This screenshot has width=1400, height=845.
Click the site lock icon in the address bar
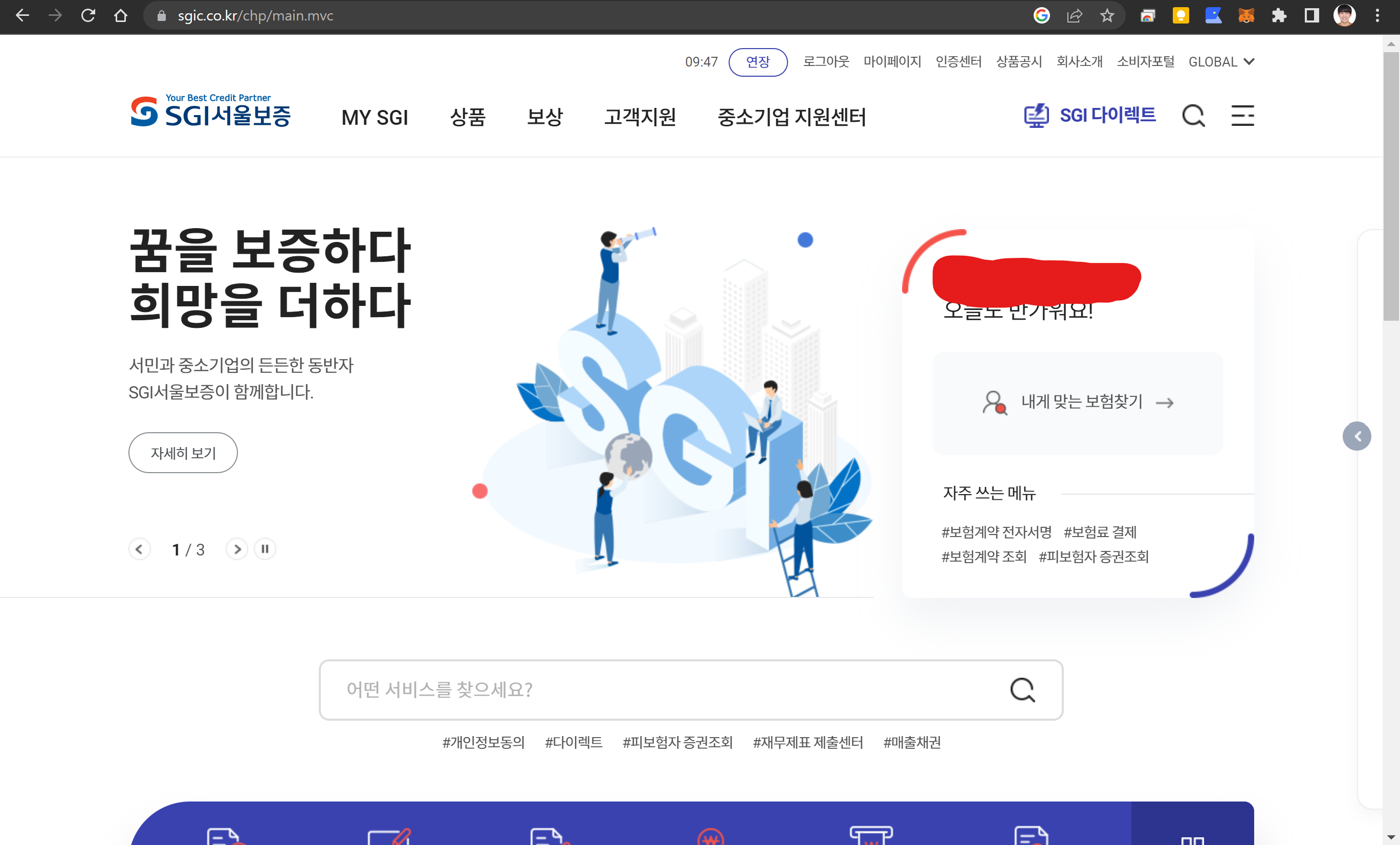pos(161,15)
